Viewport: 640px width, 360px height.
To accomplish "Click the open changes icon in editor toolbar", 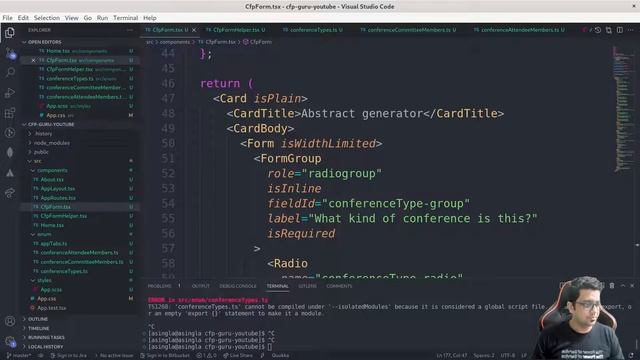I will pos(609,30).
